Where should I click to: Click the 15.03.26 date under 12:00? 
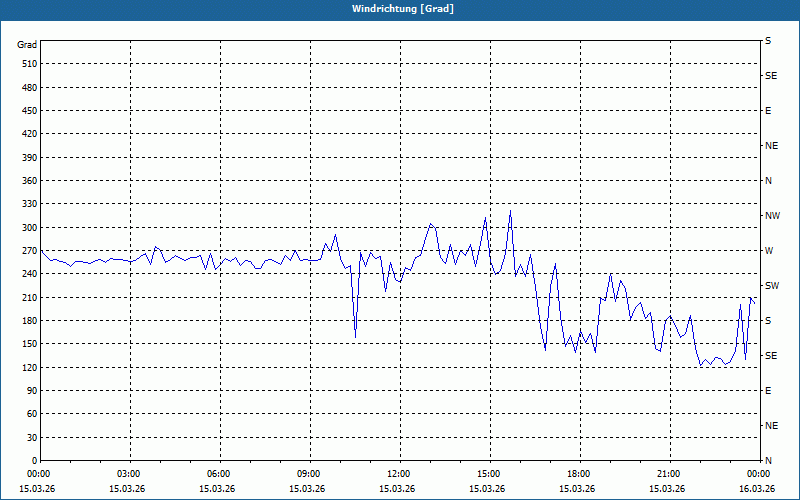point(397,489)
